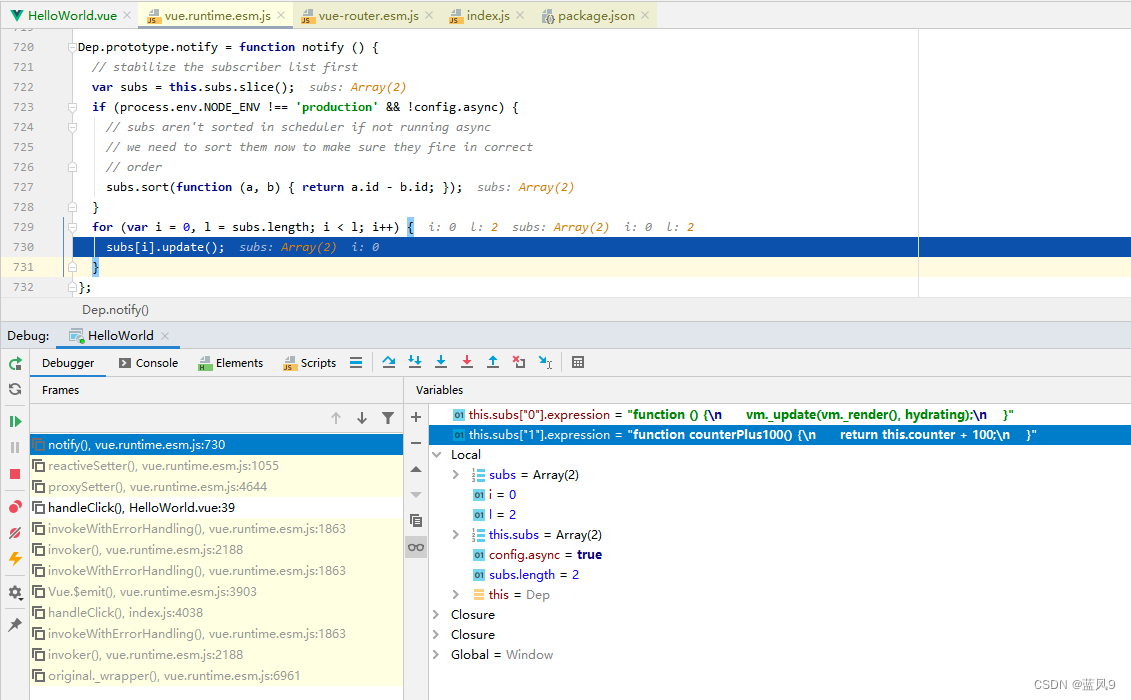Image resolution: width=1131 pixels, height=700 pixels.
Task: Pin the HelloWorld debug tab
Action: (x=15, y=625)
